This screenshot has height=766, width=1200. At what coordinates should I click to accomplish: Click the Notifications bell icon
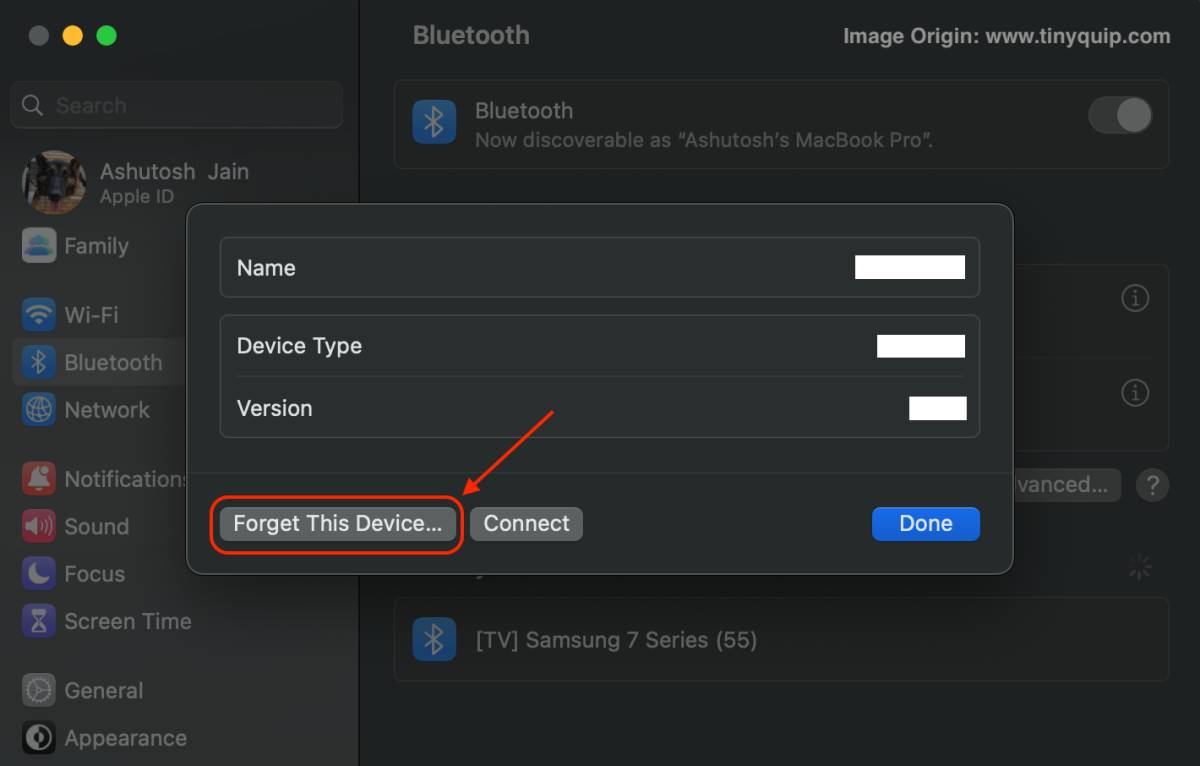(x=39, y=479)
